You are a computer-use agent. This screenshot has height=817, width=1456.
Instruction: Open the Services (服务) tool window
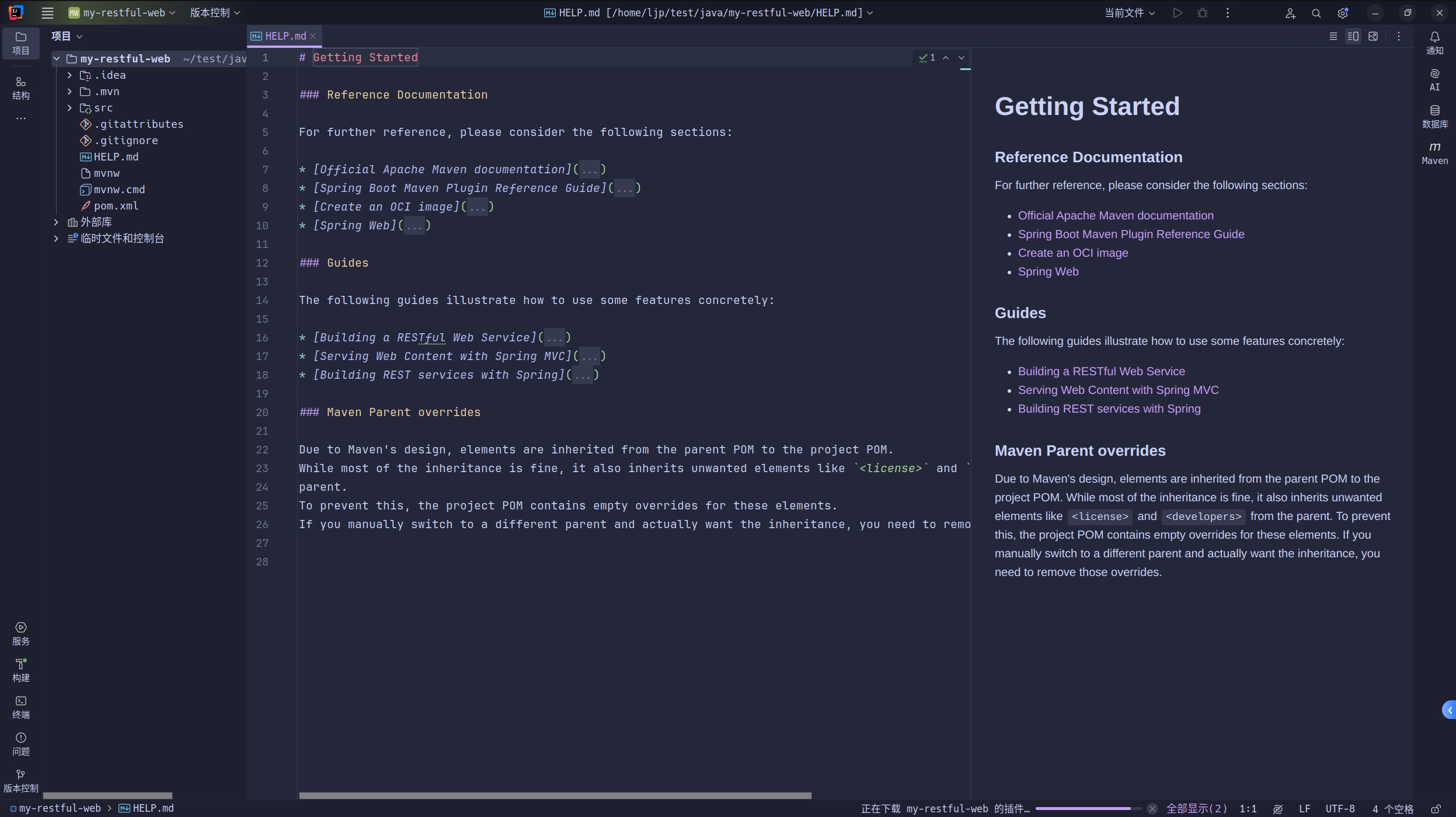click(21, 633)
